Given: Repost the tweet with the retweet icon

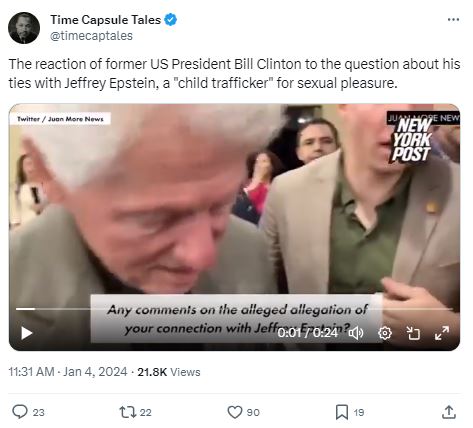Looking at the screenshot, I should 128,412.
